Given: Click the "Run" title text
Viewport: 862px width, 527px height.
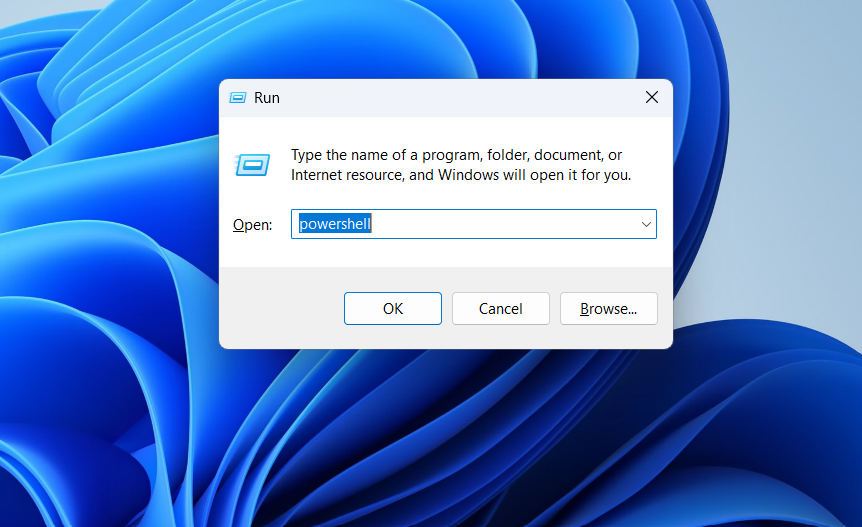Looking at the screenshot, I should 267,98.
